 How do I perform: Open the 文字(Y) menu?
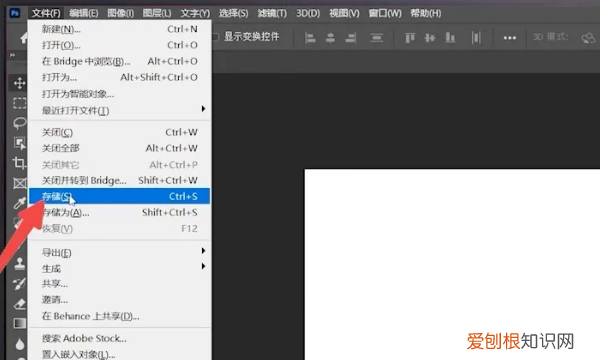[x=195, y=13]
